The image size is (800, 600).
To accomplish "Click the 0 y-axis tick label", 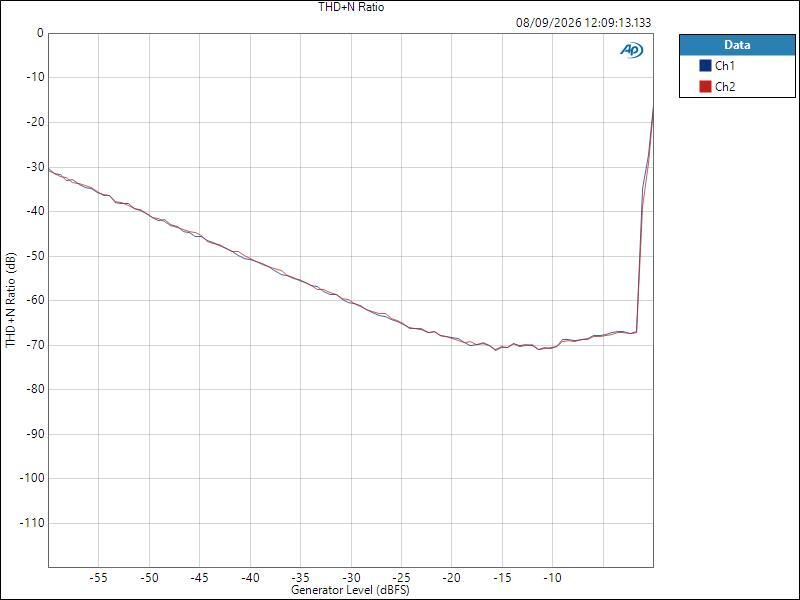I will click(x=40, y=33).
